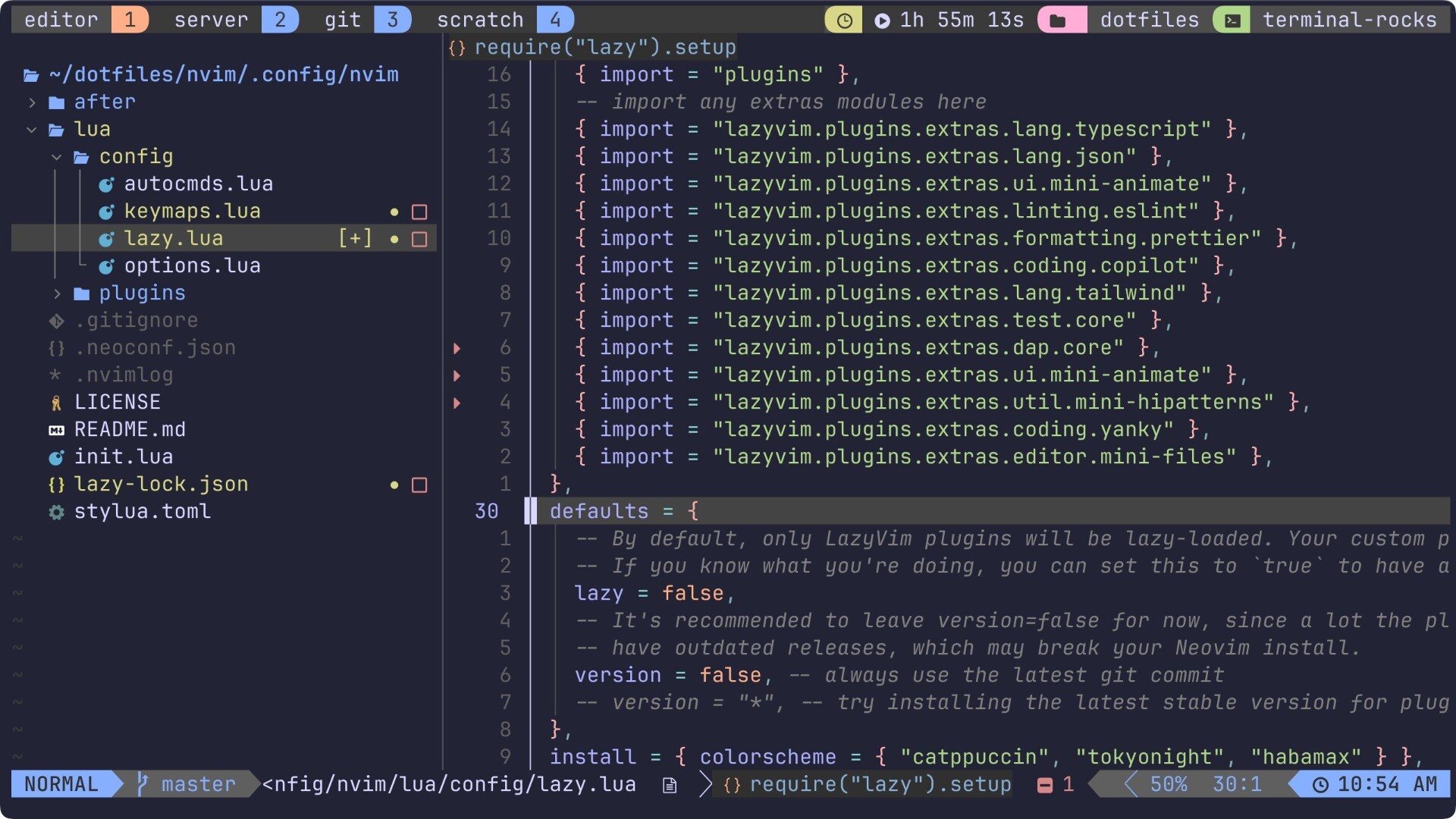The width and height of the screenshot is (1456, 819).
Task: Expand the after folder
Action: point(32,102)
